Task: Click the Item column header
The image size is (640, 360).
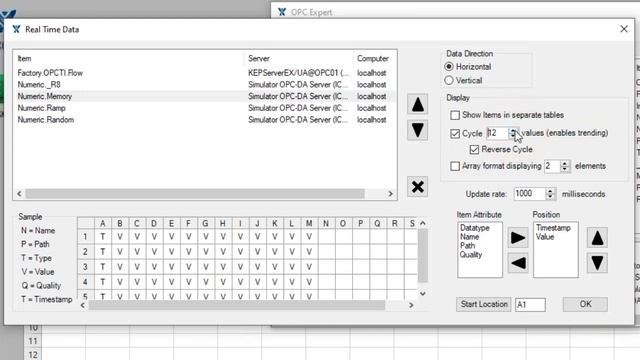Action: point(129,58)
